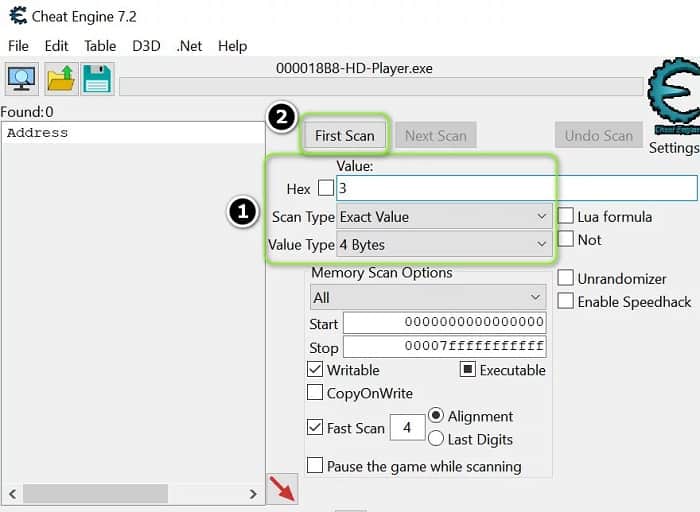Expand the Scan Type dropdown
The image size is (700, 512).
tap(445, 216)
